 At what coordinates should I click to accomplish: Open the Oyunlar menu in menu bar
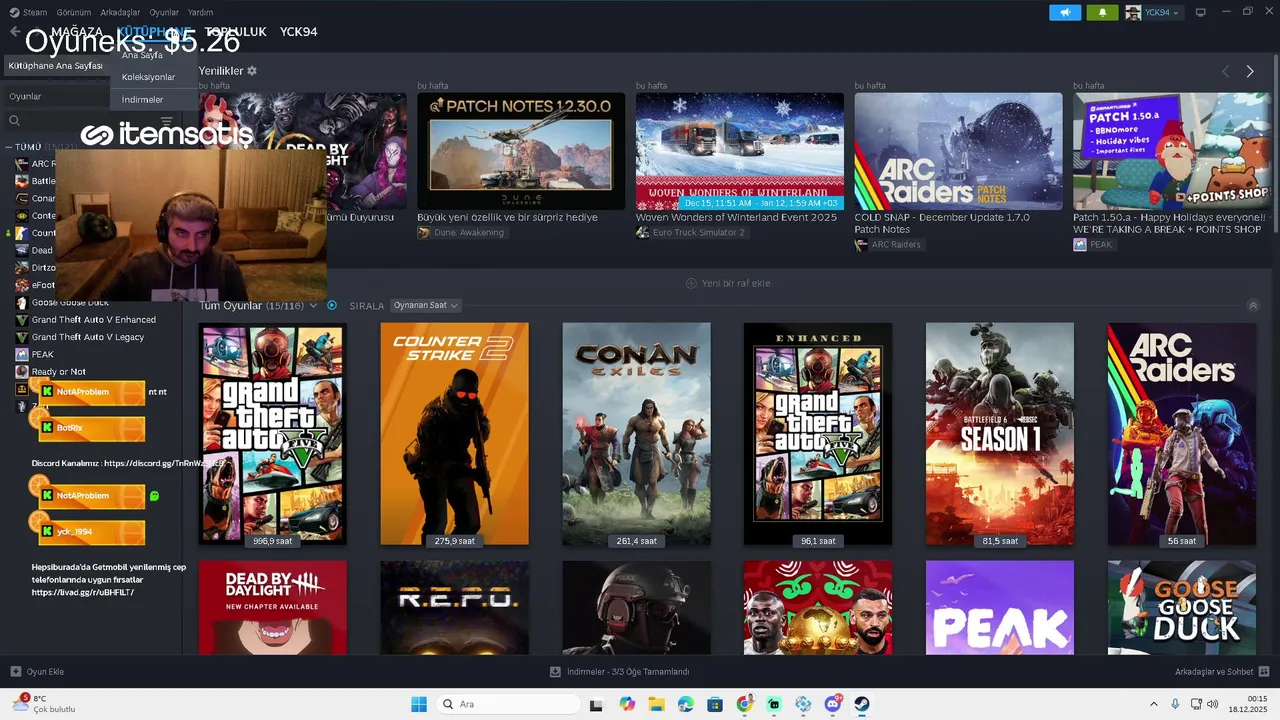[164, 13]
